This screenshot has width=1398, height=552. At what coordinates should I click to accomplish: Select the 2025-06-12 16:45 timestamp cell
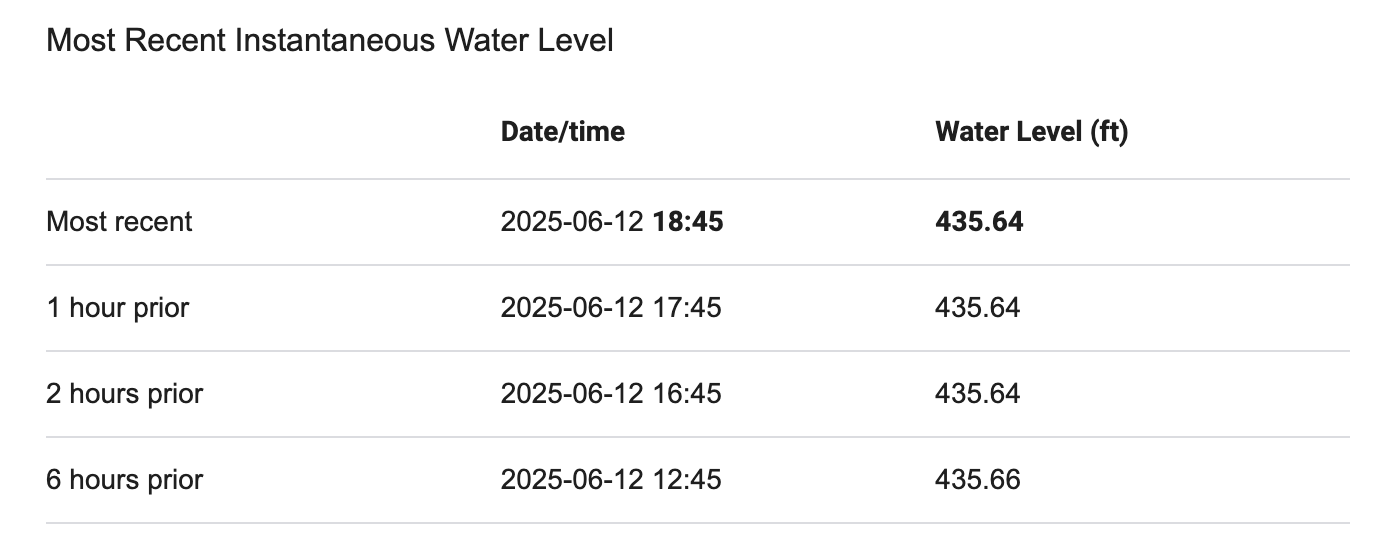[610, 393]
